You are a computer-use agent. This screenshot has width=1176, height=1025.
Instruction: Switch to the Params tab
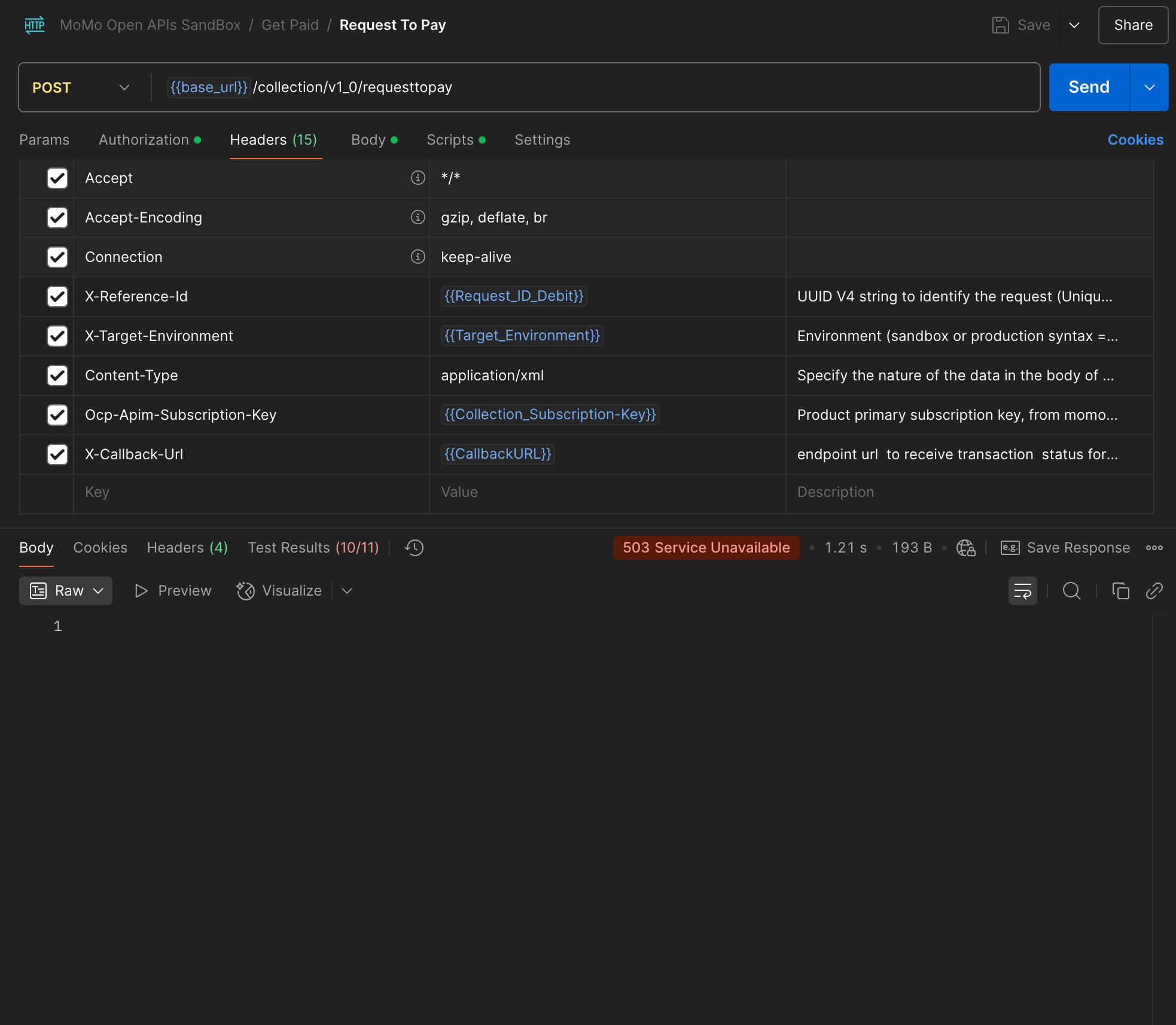44,140
